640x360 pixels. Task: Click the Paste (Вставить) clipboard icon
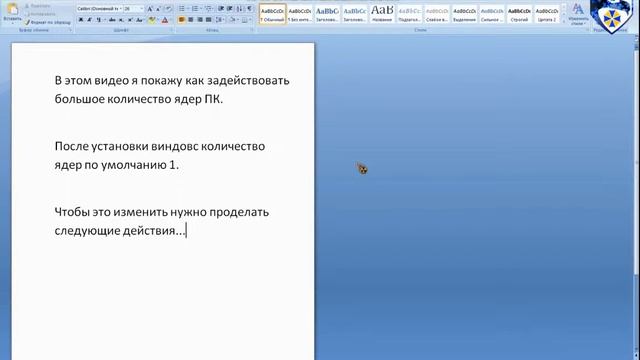[x=12, y=9]
